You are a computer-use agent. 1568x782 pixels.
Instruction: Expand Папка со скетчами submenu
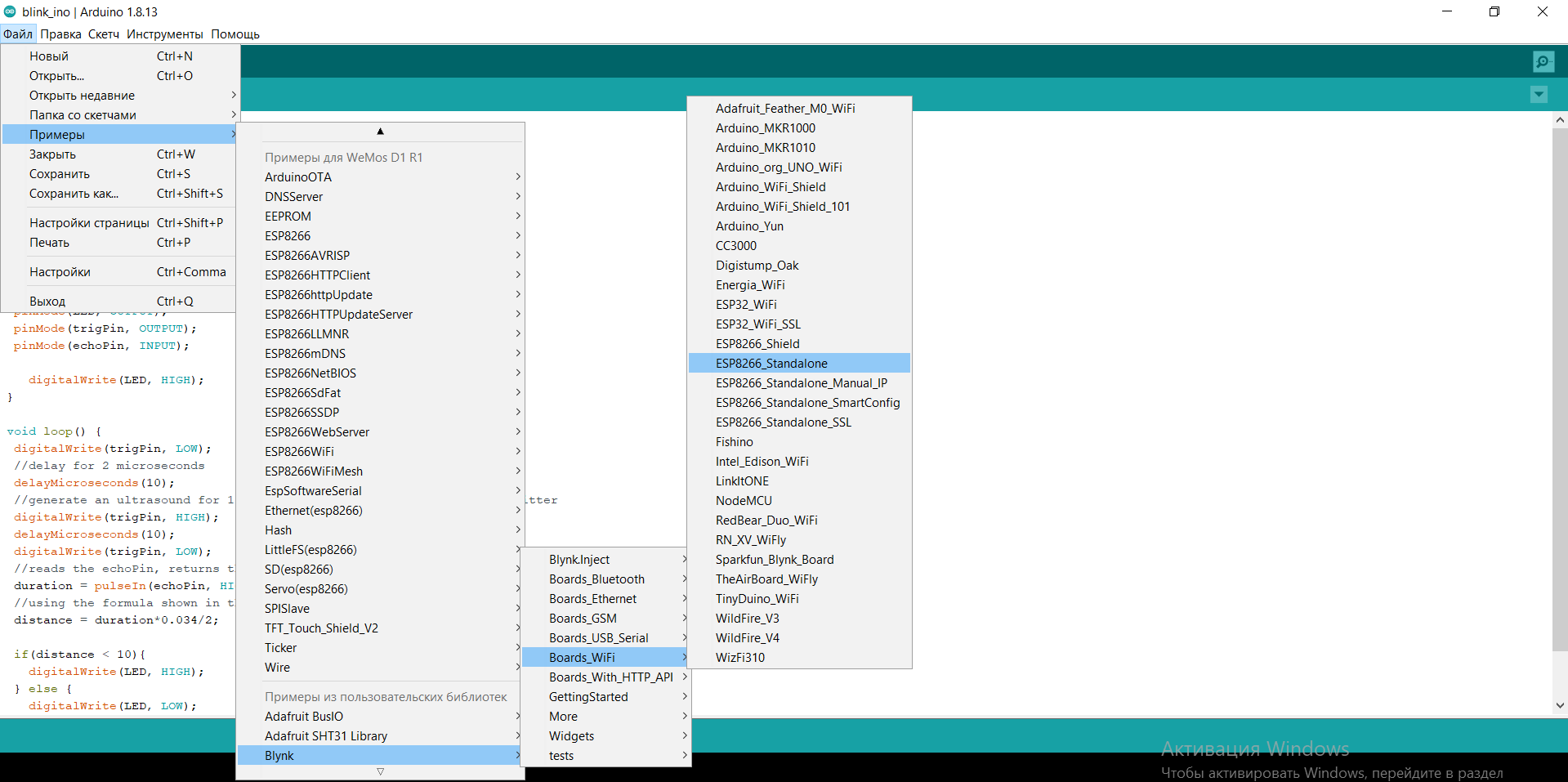tap(120, 115)
